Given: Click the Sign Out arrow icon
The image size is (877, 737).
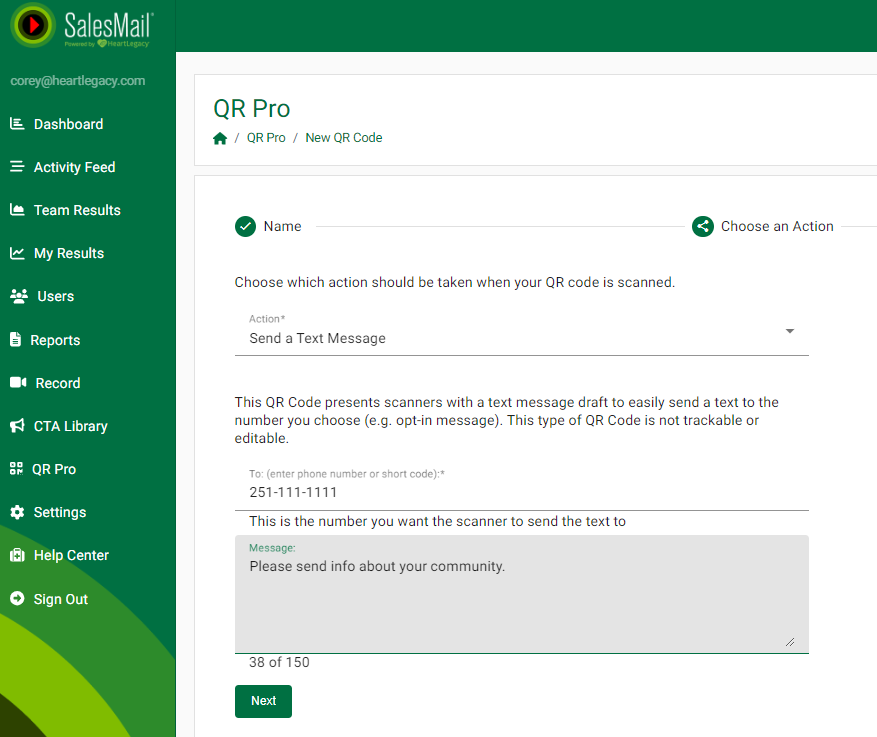Looking at the screenshot, I should pos(16,599).
